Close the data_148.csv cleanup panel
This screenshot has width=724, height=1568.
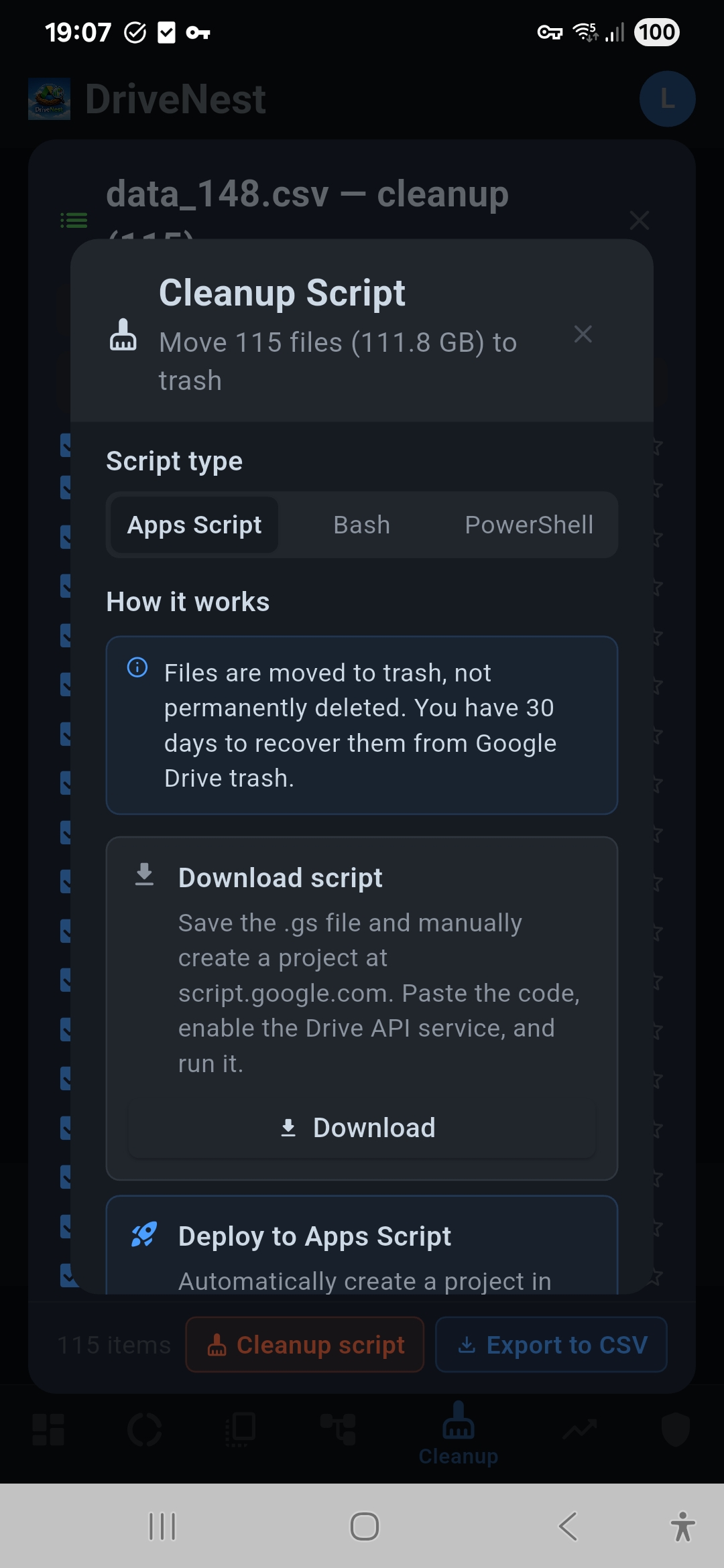[640, 220]
